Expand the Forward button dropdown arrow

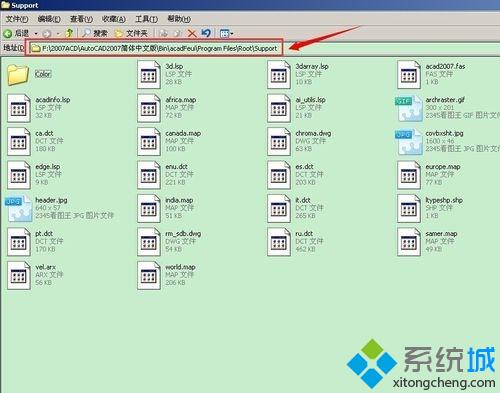point(58,33)
